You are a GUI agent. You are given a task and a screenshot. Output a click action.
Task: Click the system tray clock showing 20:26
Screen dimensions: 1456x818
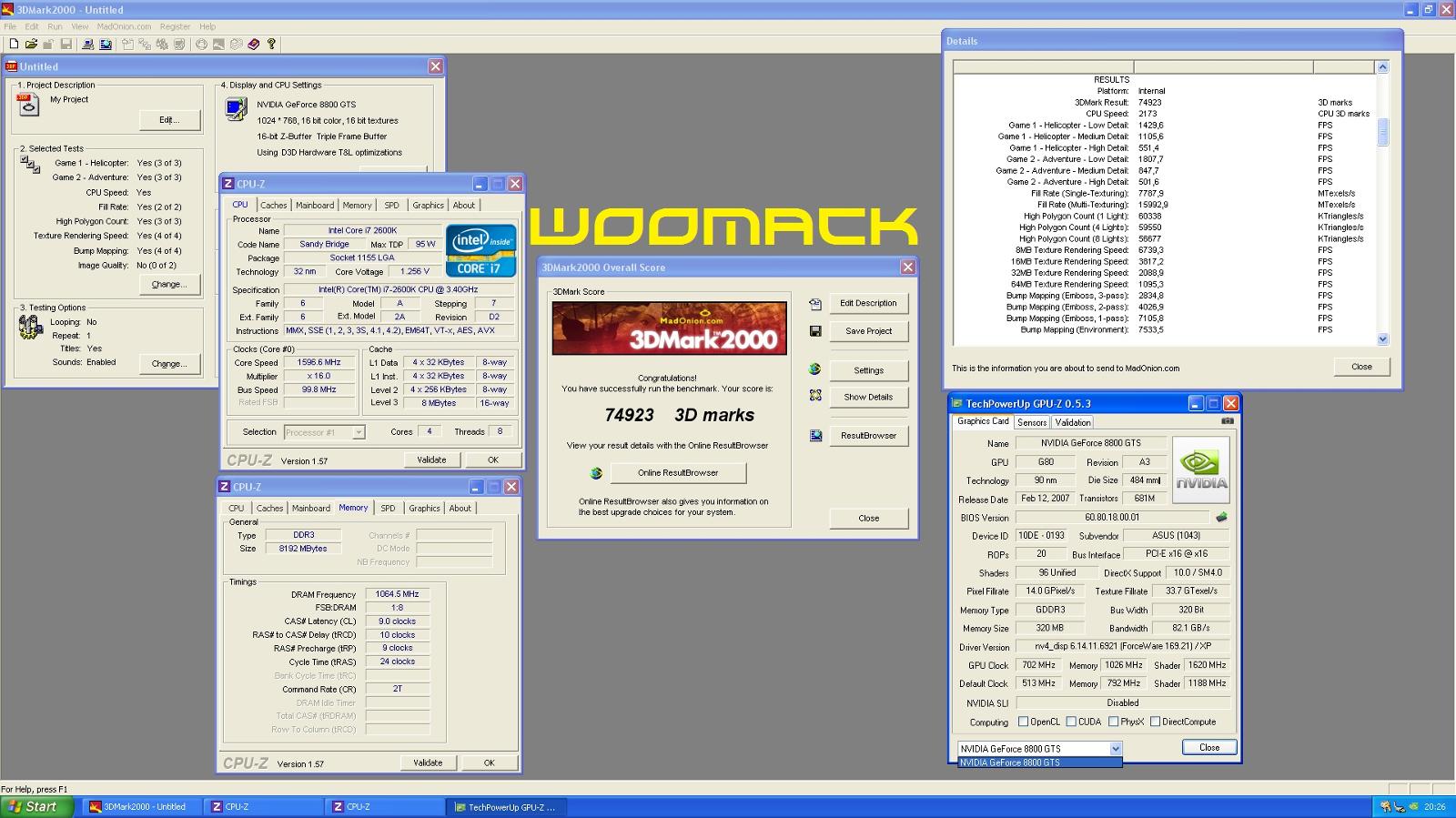[x=1434, y=806]
